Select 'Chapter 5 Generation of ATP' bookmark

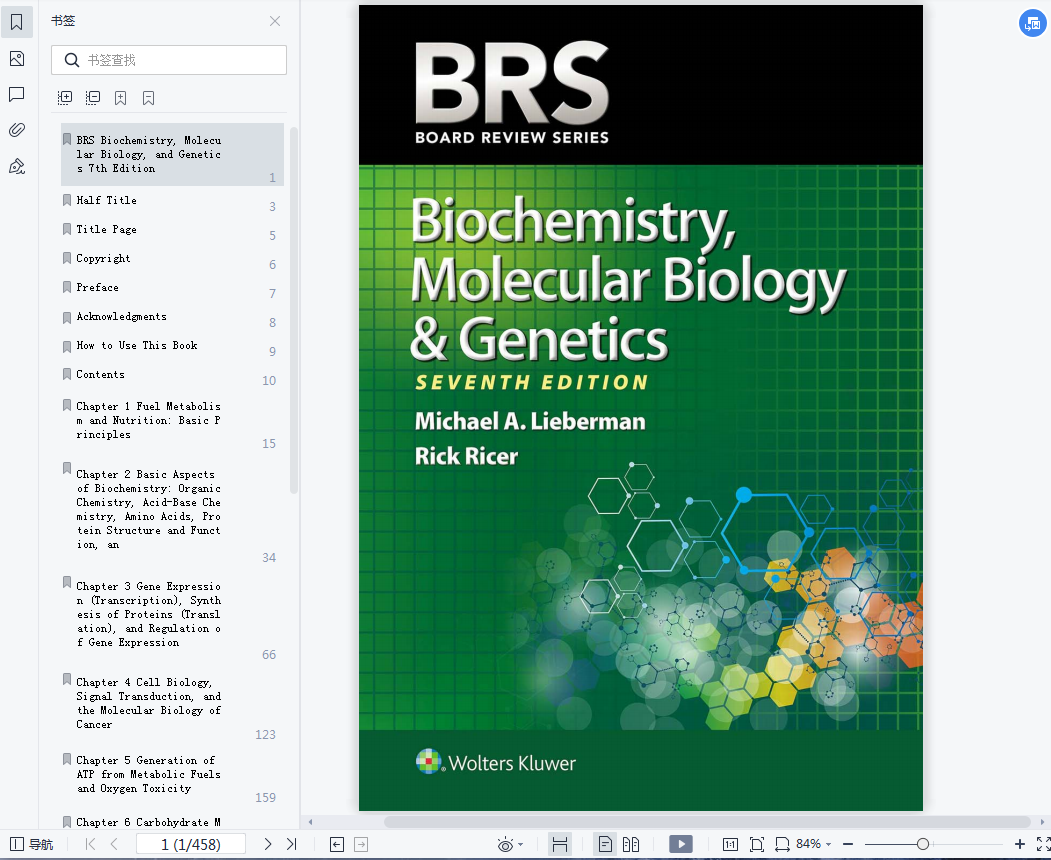pos(148,774)
